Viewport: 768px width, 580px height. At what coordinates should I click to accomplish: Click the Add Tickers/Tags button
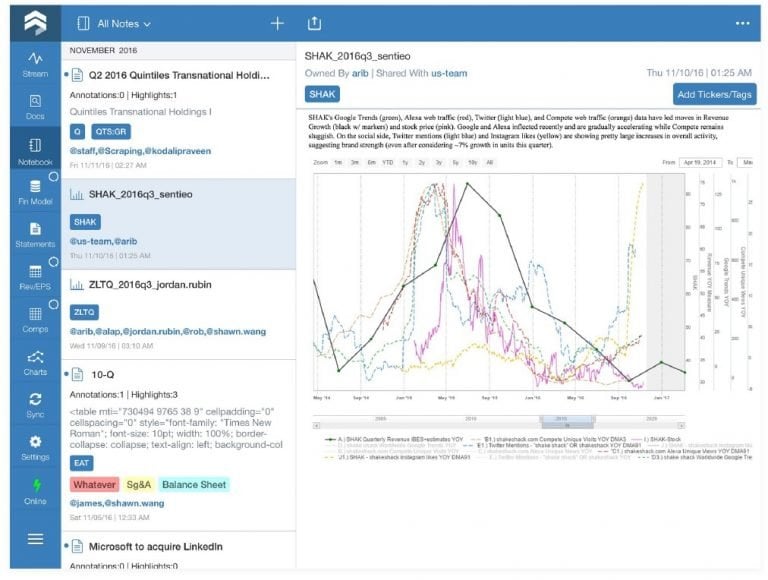714,95
